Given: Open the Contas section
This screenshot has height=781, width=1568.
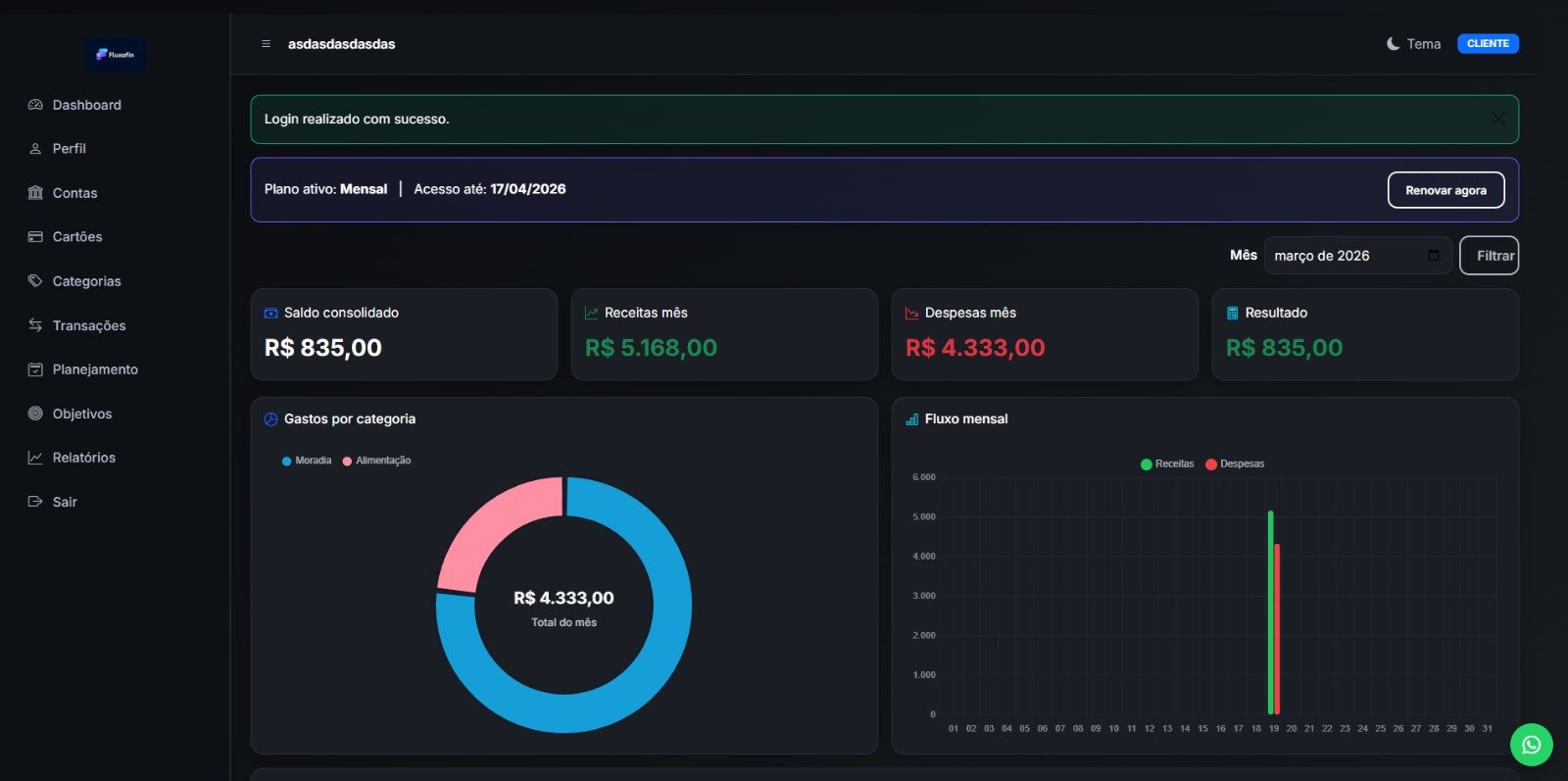Looking at the screenshot, I should tap(74, 193).
